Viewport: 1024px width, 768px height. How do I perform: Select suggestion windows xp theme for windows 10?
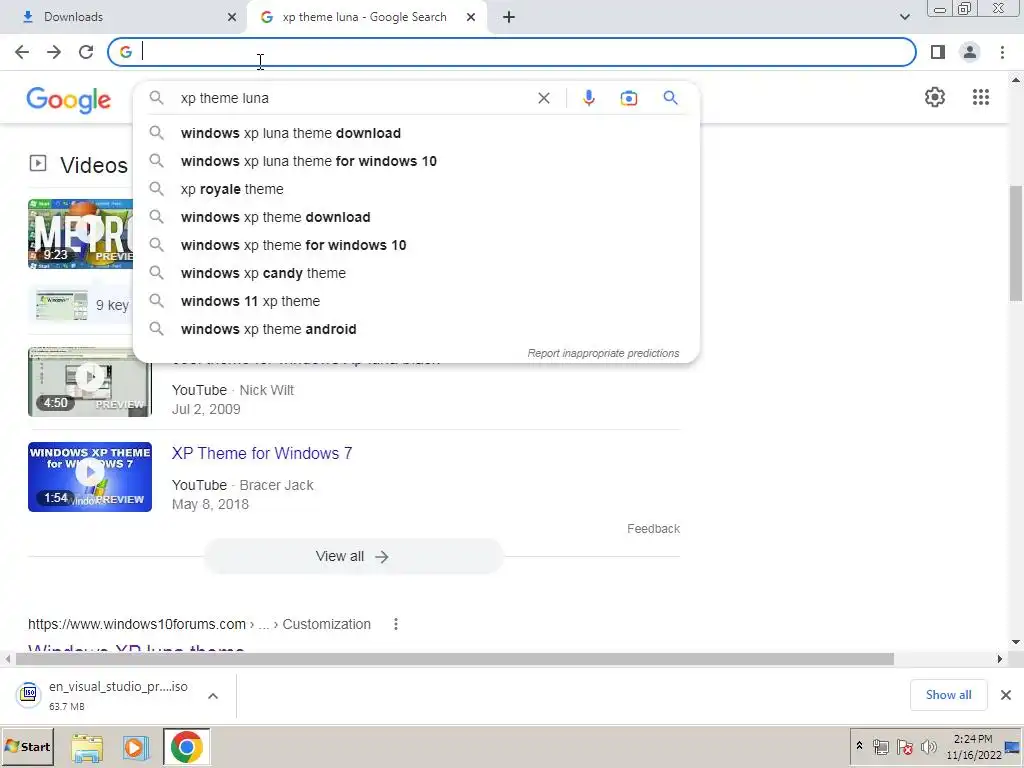pos(416,246)
